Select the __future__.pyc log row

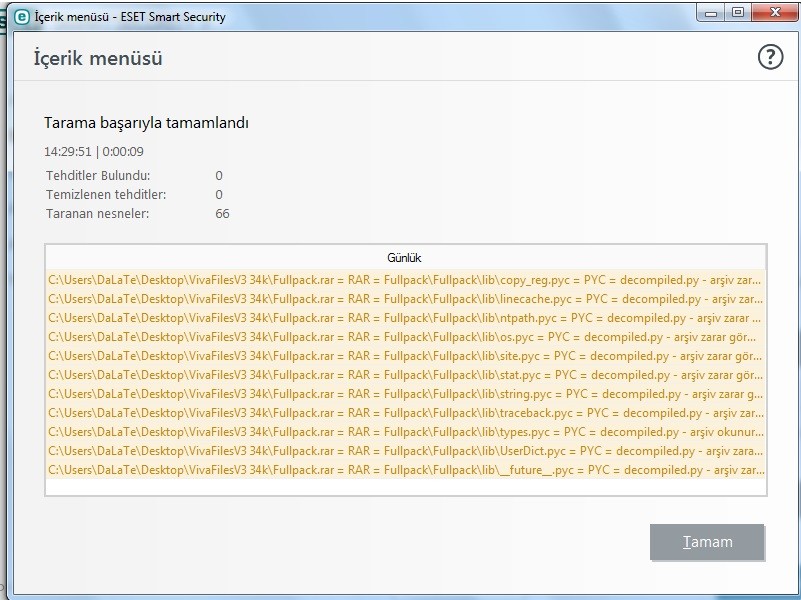[406, 470]
